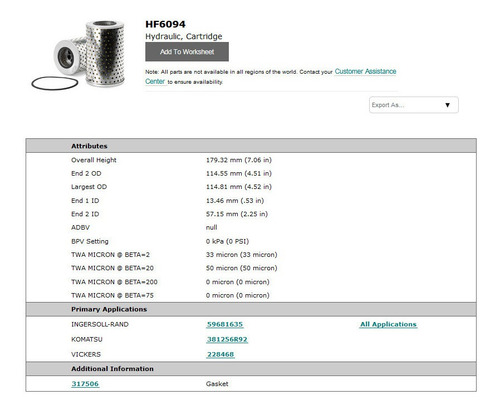500x413 pixels.
Task: Click the Additional Information section header
Action: pos(251,369)
